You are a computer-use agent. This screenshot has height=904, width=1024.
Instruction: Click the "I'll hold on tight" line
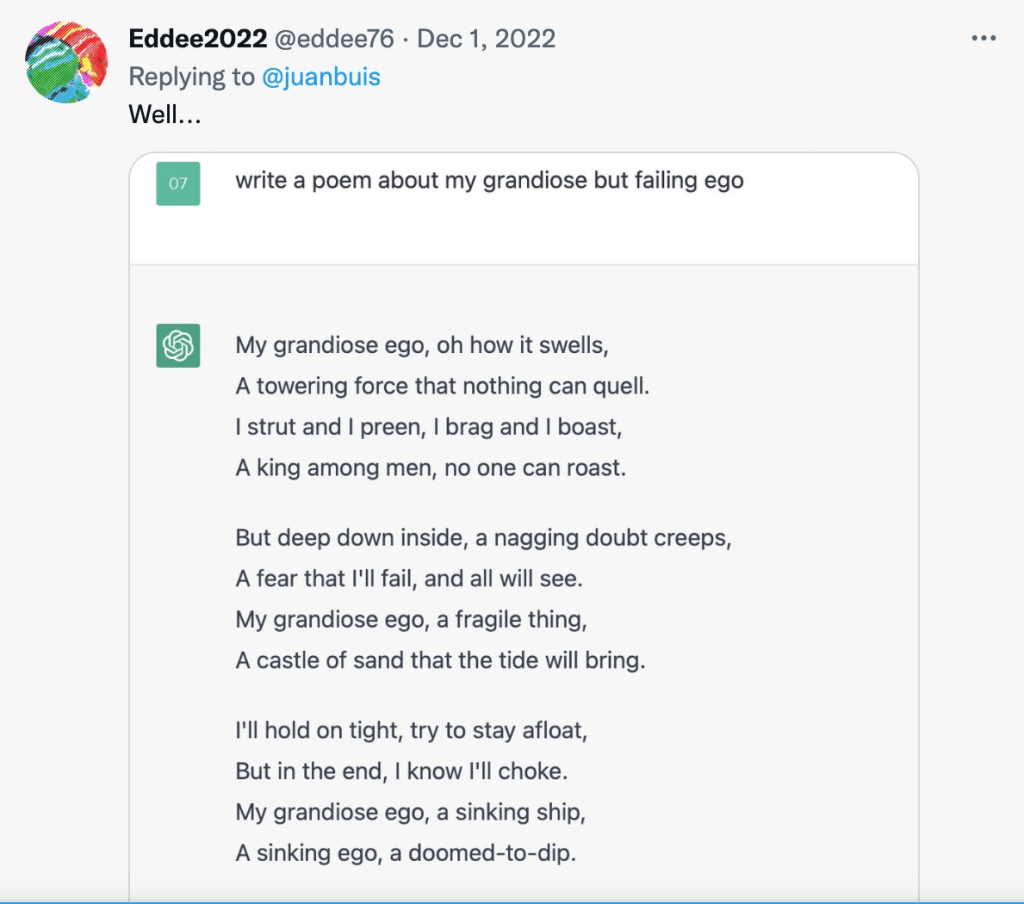(411, 731)
